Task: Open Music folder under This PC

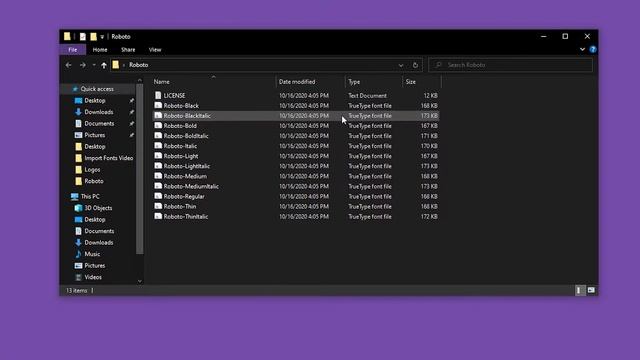Action: [92, 254]
